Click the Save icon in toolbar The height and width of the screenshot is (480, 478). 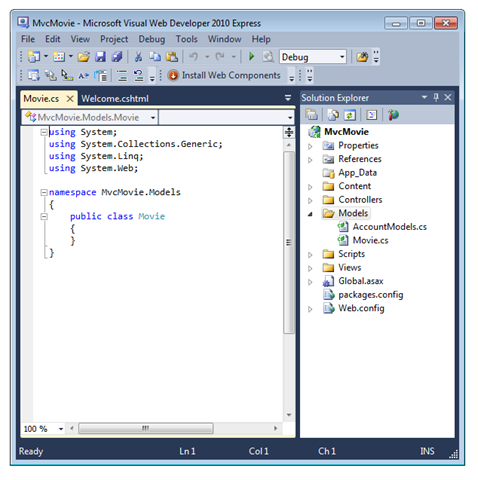pos(100,57)
